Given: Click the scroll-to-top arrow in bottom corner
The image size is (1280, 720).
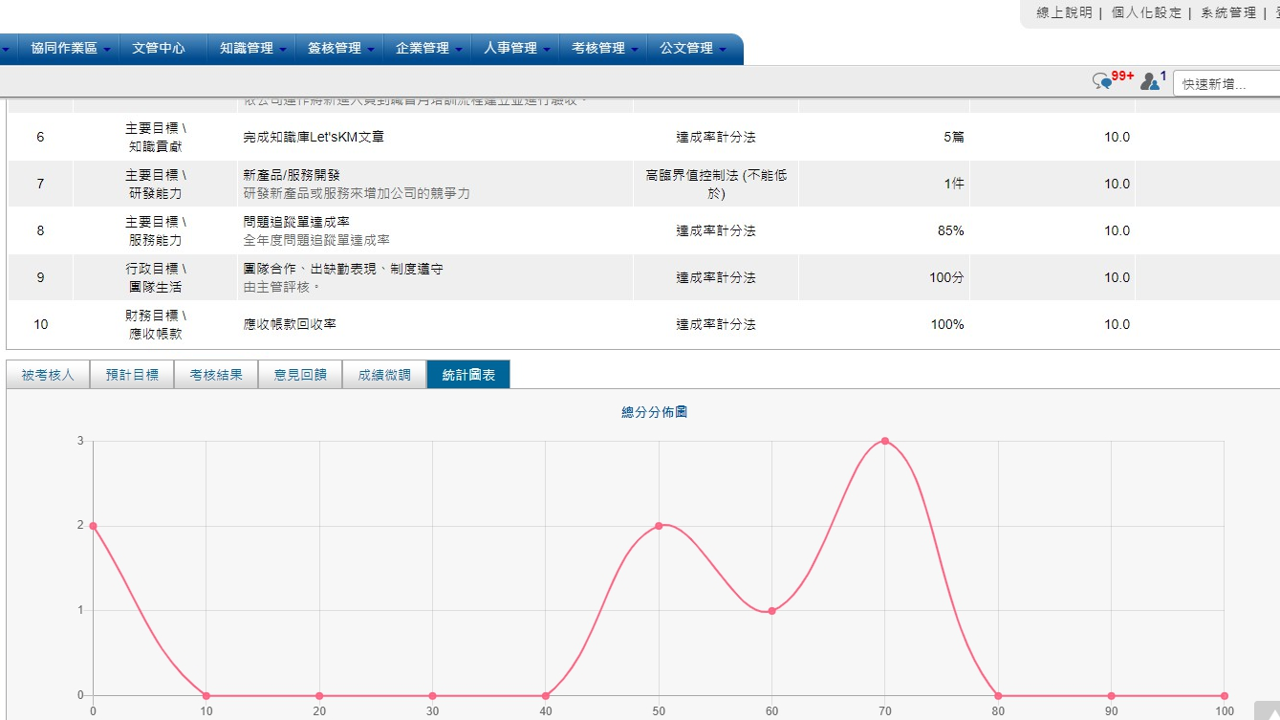Looking at the screenshot, I should (x=1266, y=710).
